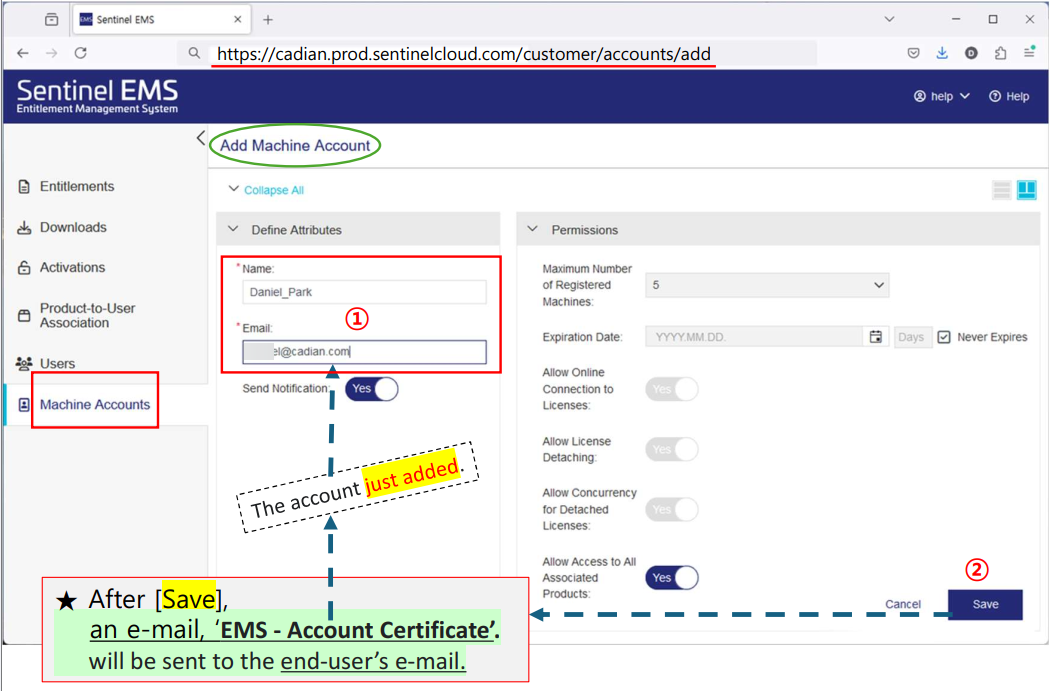Select the Sentinel EMS browser tab
This screenshot has width=1052, height=691.
[161, 19]
